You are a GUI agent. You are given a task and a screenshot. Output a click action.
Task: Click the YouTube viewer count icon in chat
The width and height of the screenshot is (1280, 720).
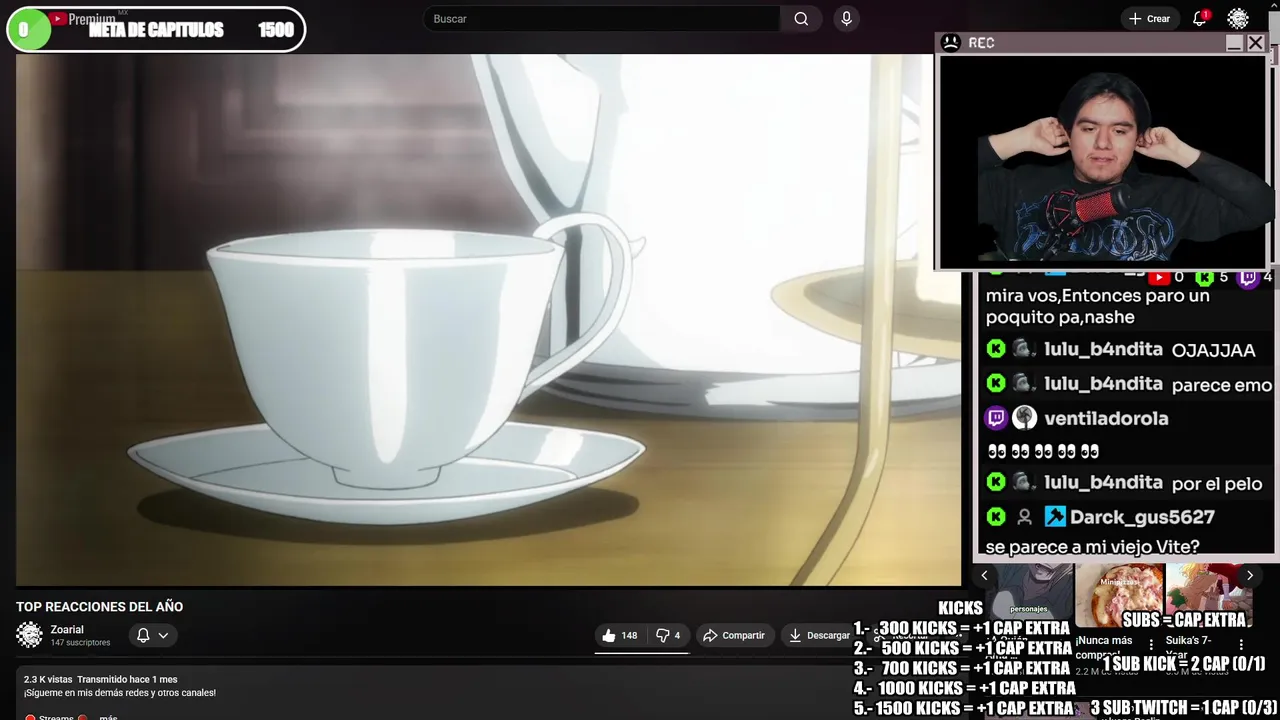tap(1158, 277)
